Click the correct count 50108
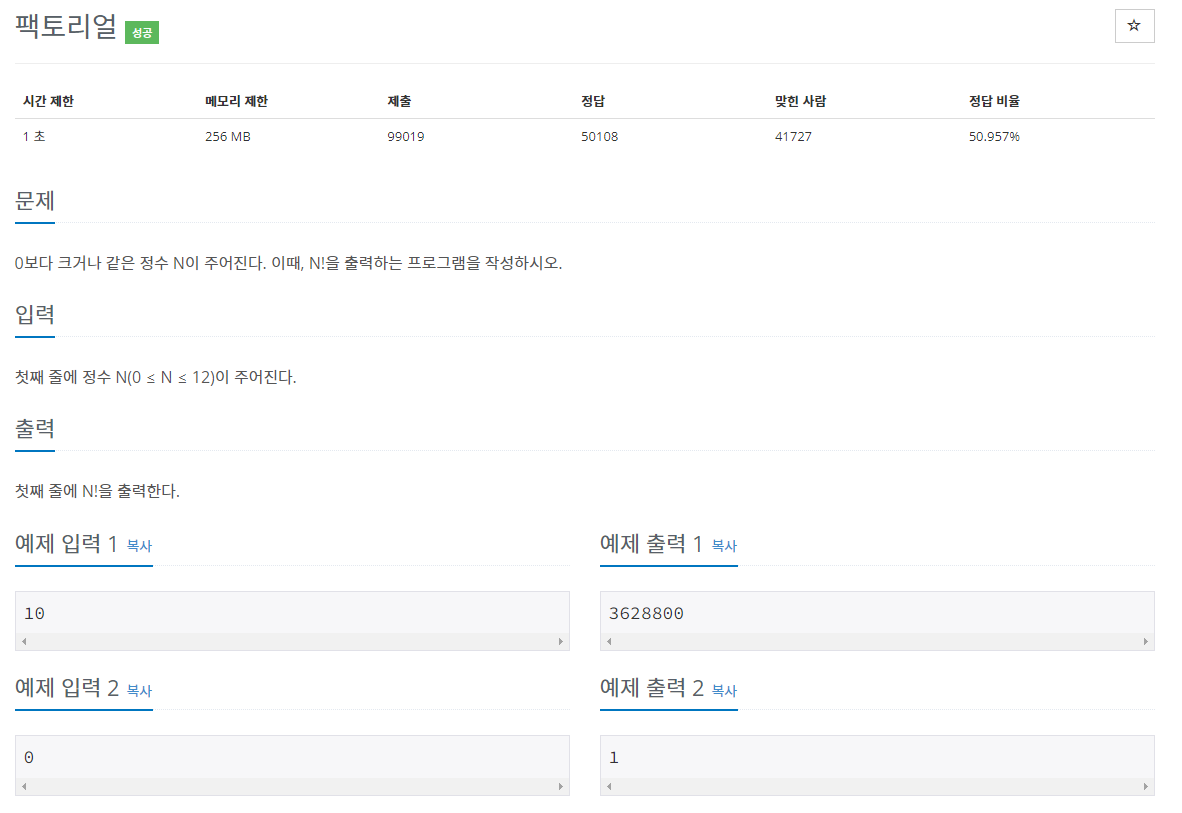The width and height of the screenshot is (1182, 813). click(599, 137)
